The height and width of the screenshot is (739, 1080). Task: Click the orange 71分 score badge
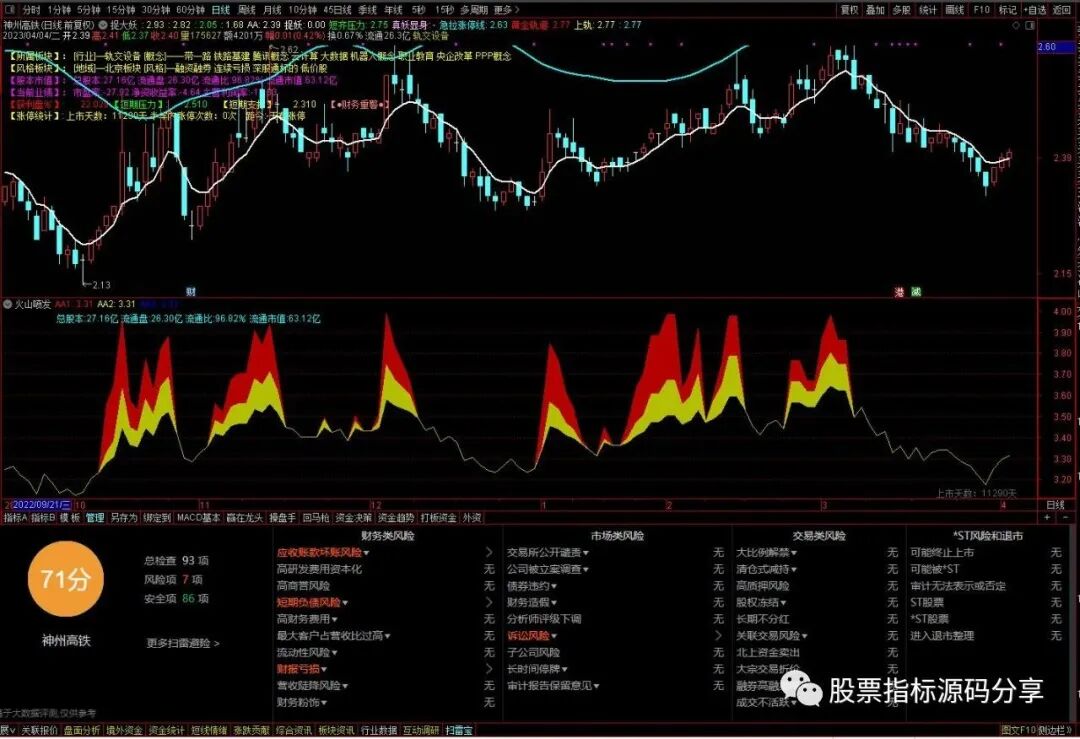(65, 579)
